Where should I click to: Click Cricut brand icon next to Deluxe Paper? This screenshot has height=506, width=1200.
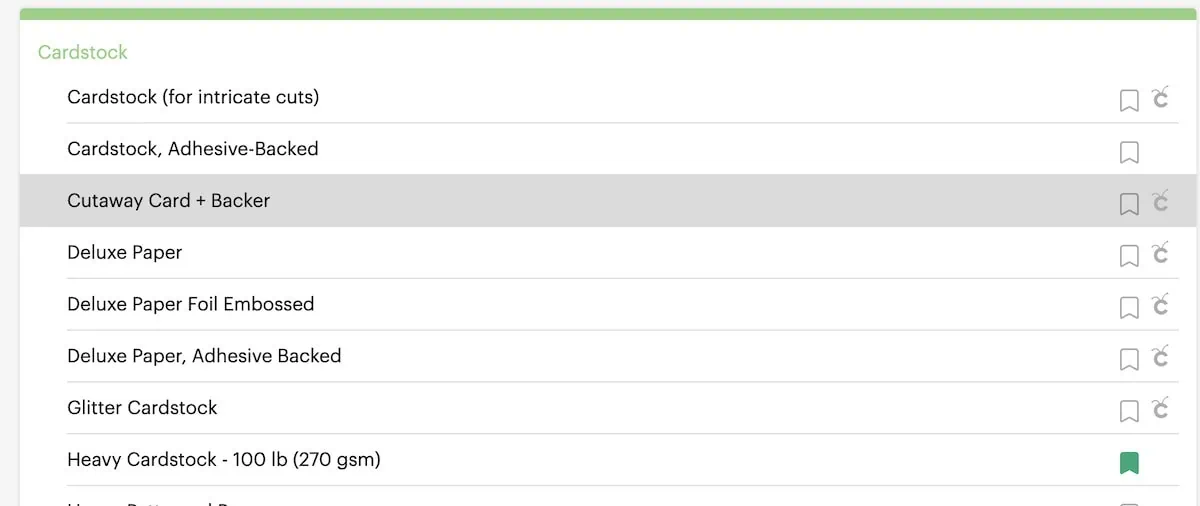click(1160, 253)
